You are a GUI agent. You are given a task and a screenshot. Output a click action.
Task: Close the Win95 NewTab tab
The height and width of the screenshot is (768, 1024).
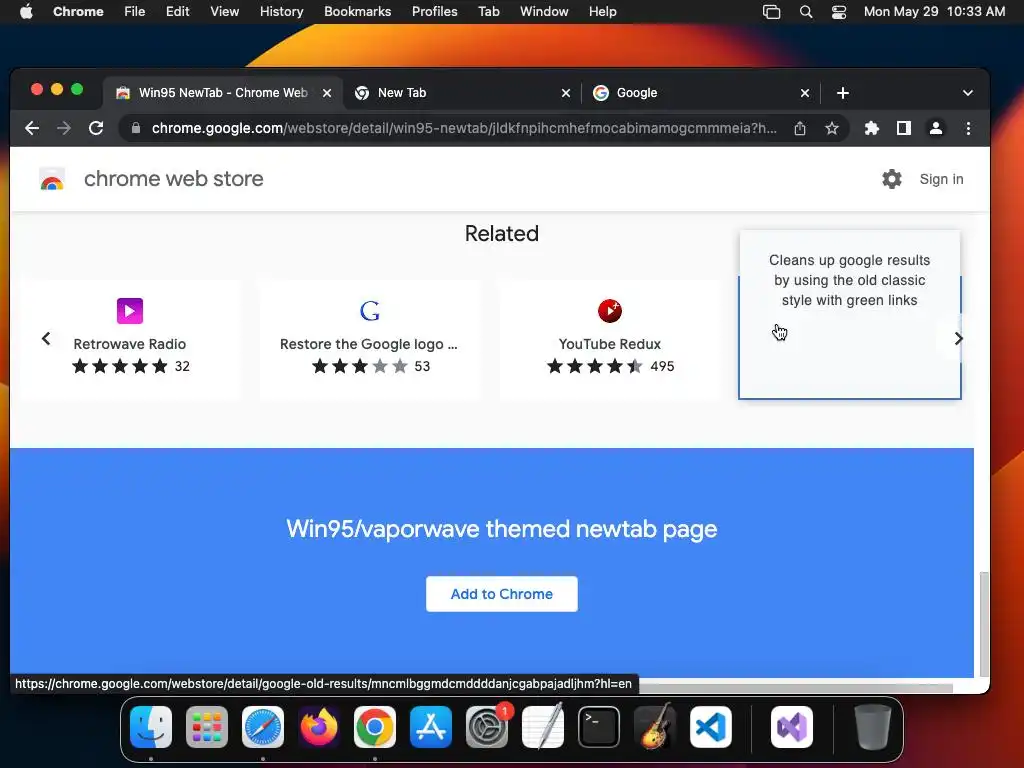(x=327, y=93)
